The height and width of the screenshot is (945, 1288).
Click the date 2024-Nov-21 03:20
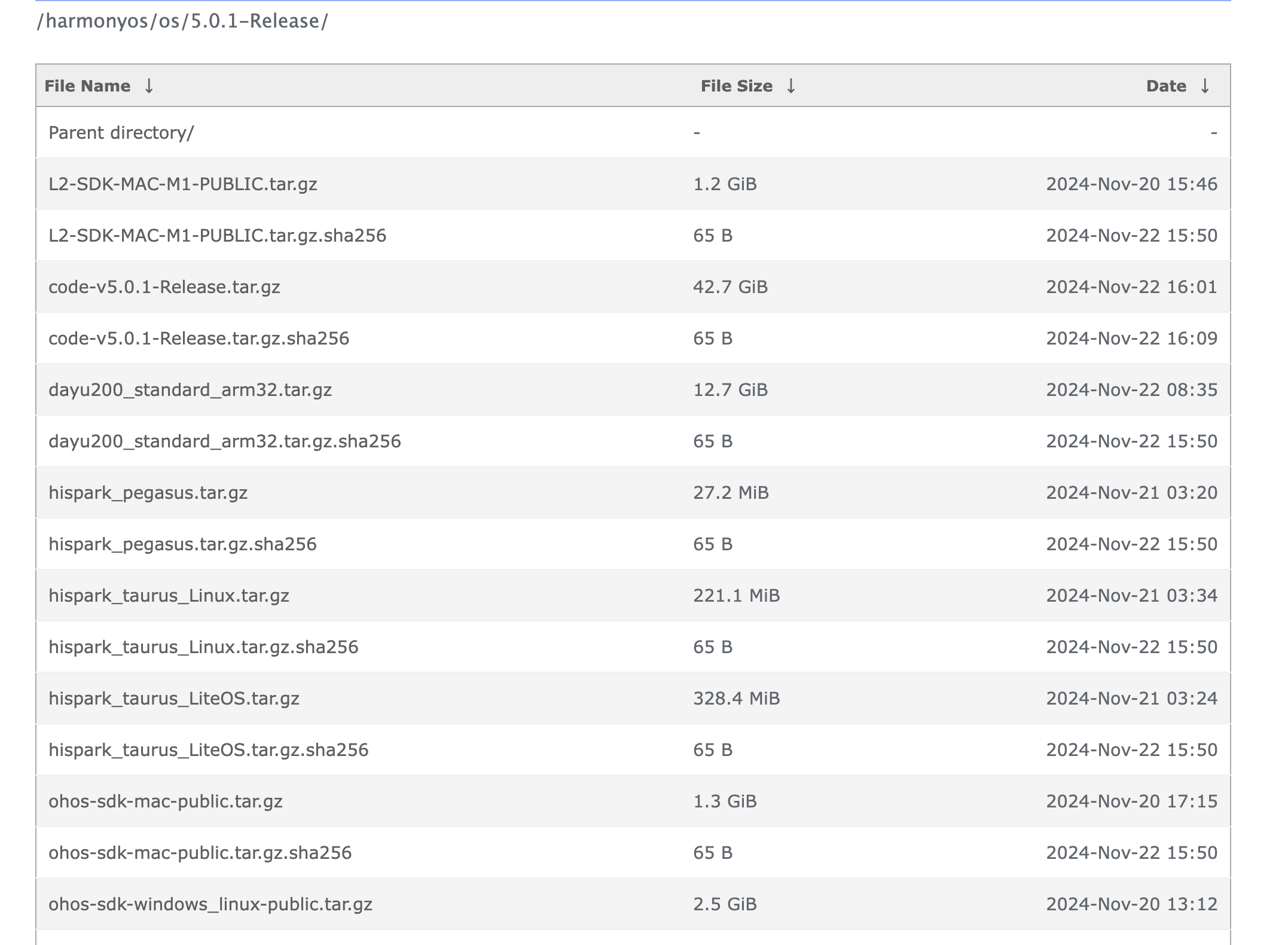[1132, 493]
